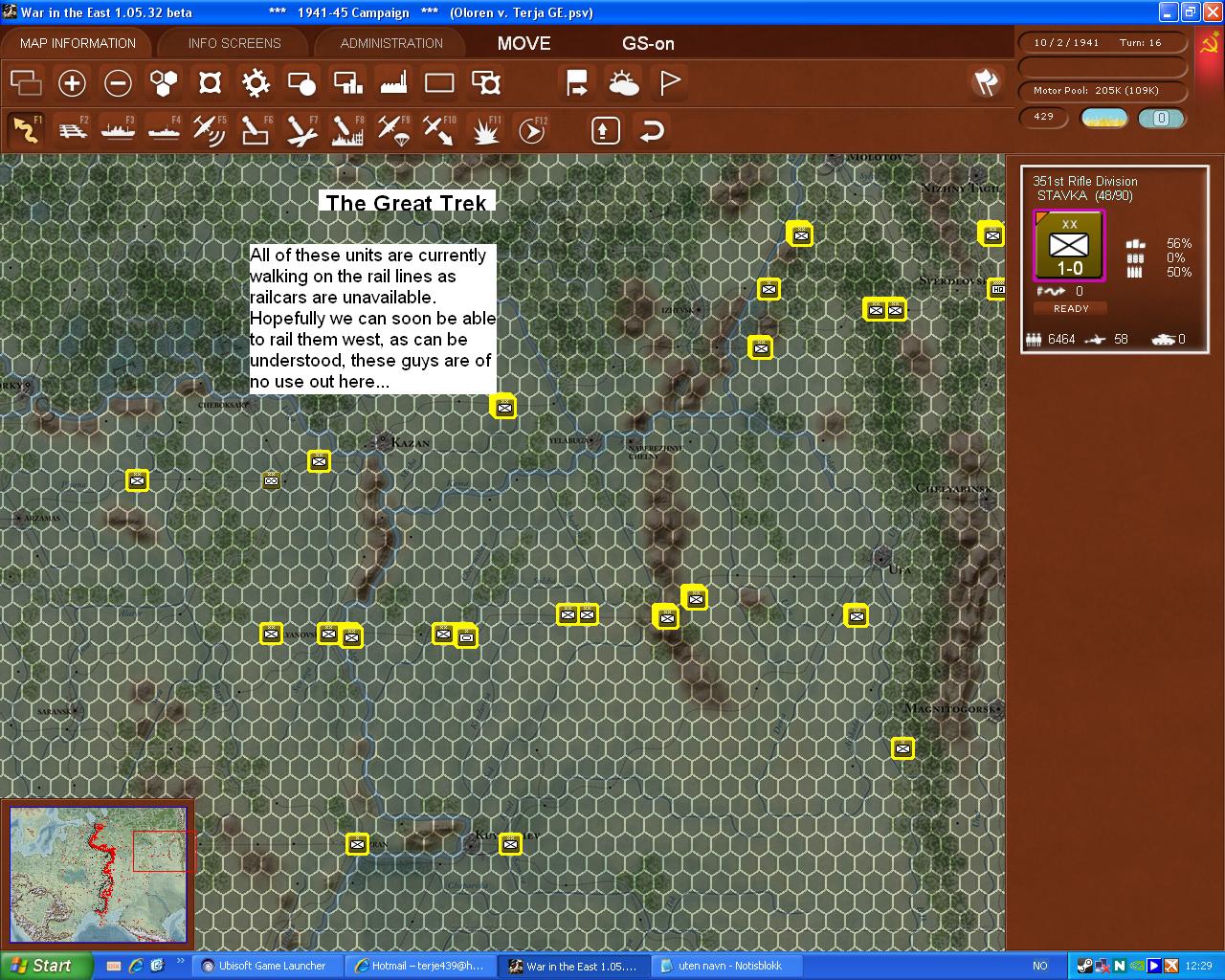Select the unit counter west of Ufa
The height and width of the screenshot is (980, 1225).
tap(857, 616)
